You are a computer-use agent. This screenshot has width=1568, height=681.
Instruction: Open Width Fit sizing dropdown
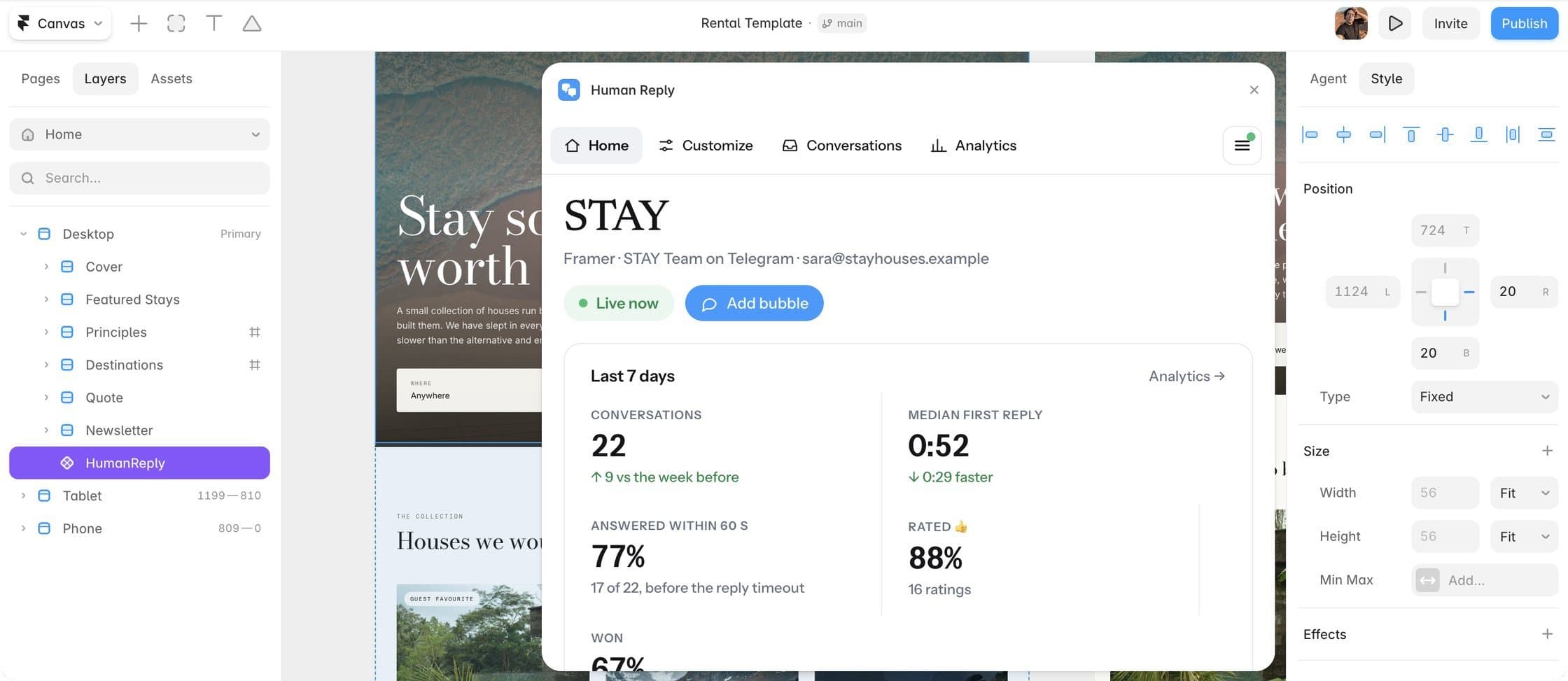tap(1524, 493)
